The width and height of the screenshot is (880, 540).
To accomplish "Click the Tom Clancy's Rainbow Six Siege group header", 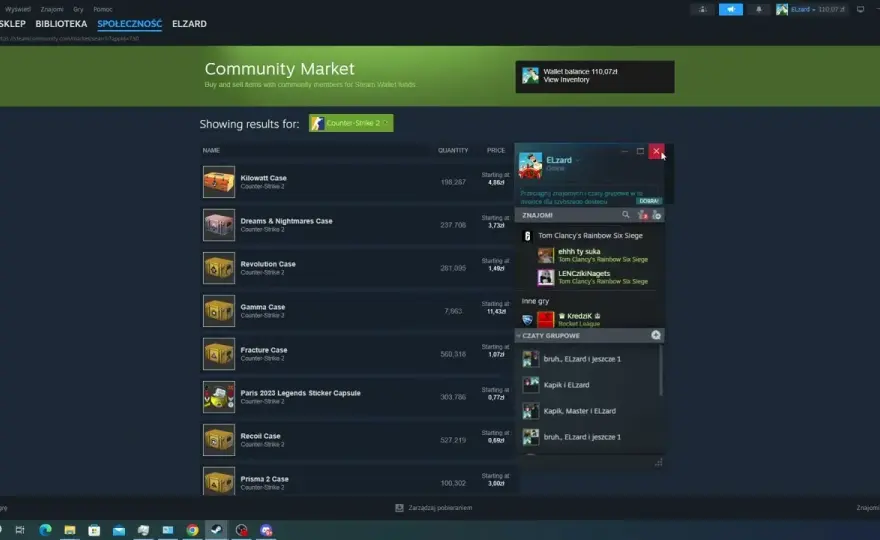I will [589, 236].
